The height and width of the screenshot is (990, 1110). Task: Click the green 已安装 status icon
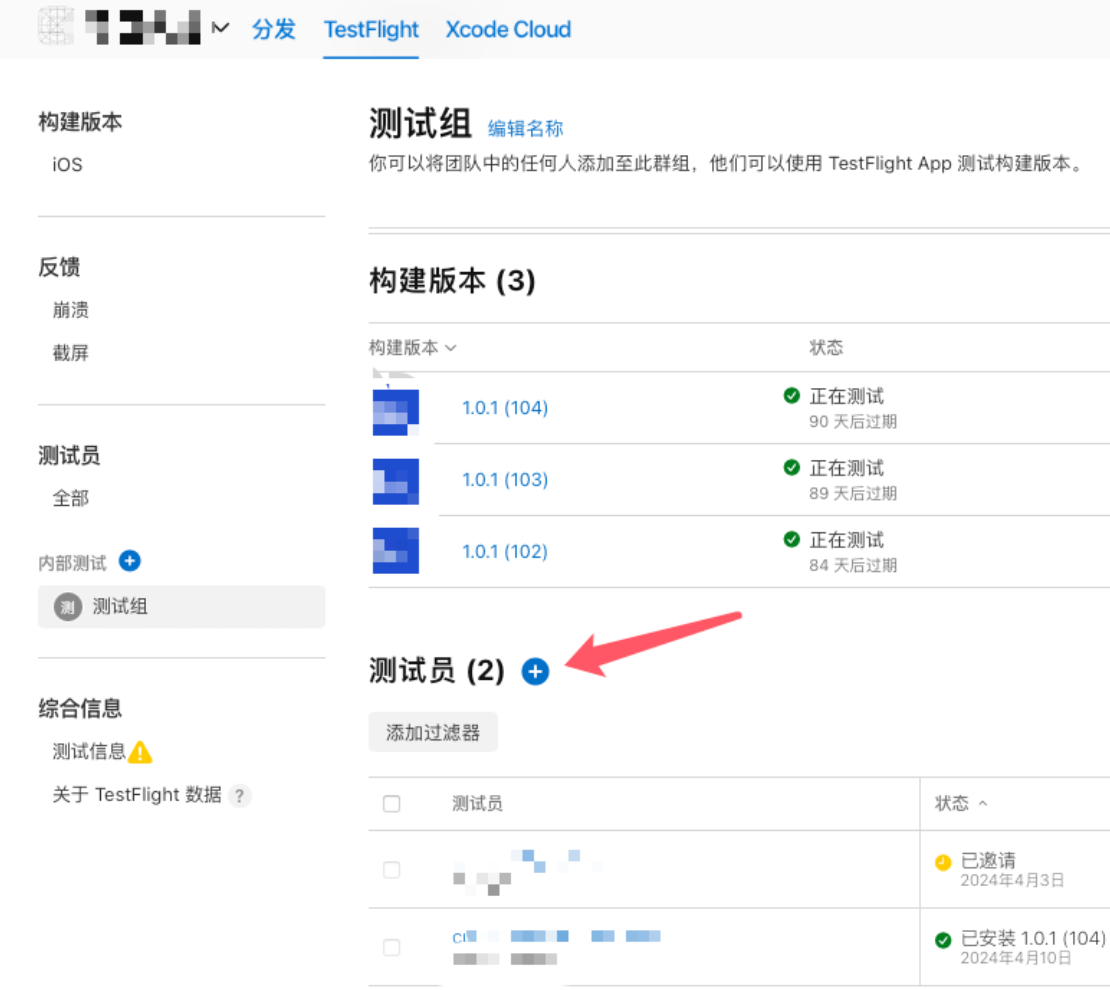pyautogui.click(x=943, y=940)
